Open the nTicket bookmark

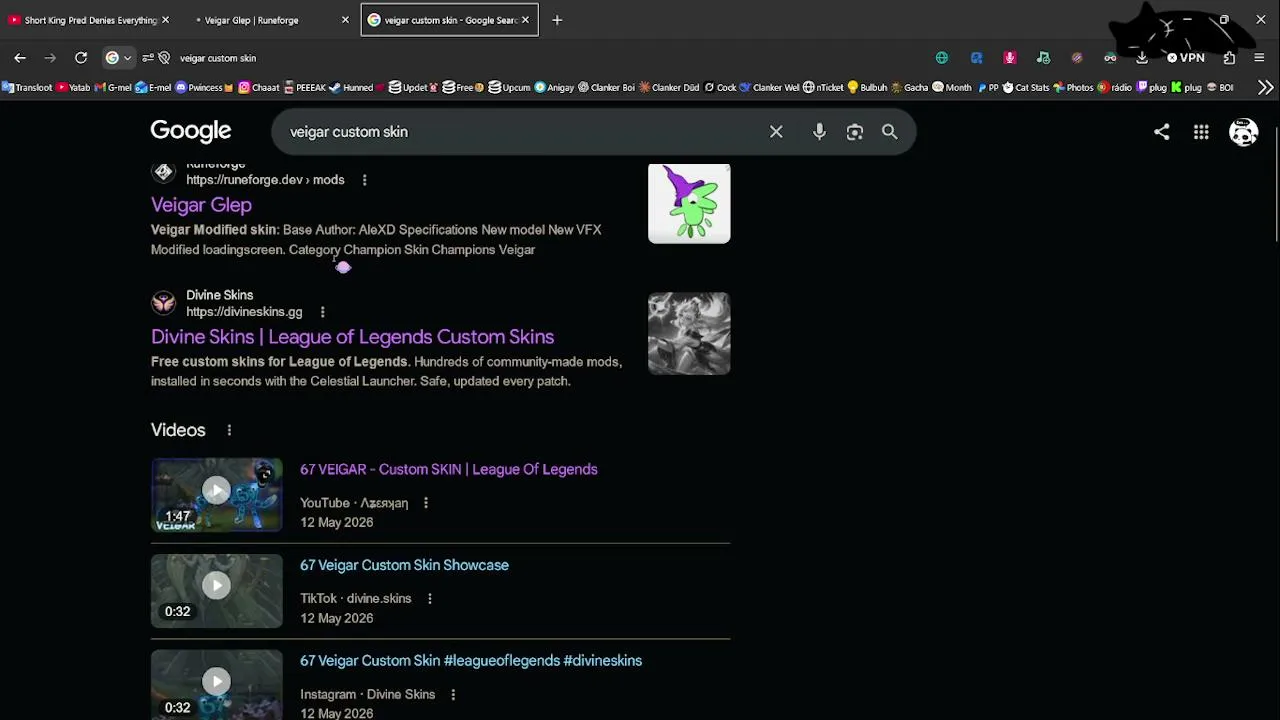[824, 88]
